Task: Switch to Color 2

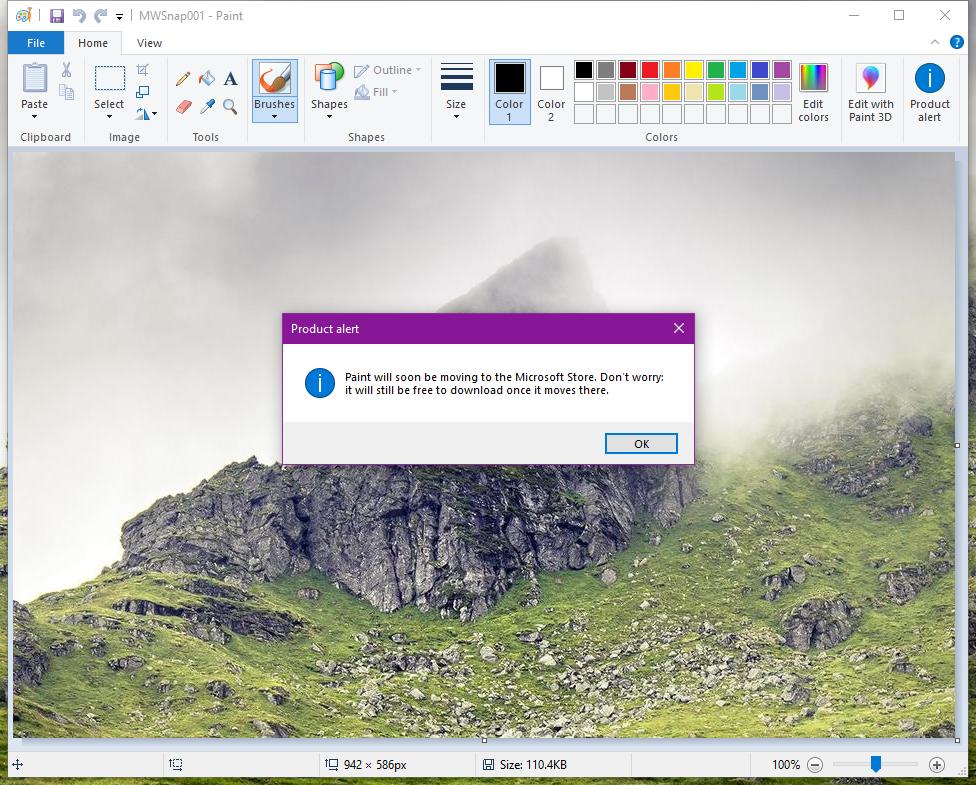Action: pyautogui.click(x=550, y=90)
